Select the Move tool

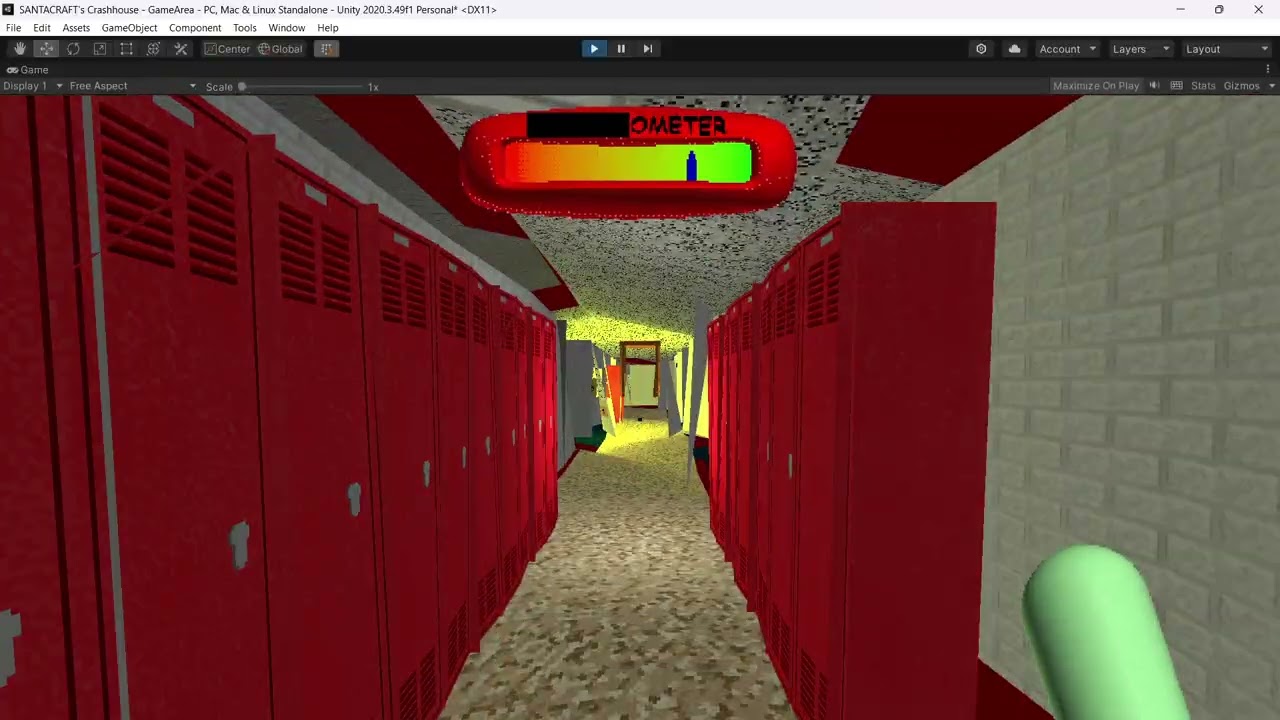coord(47,49)
